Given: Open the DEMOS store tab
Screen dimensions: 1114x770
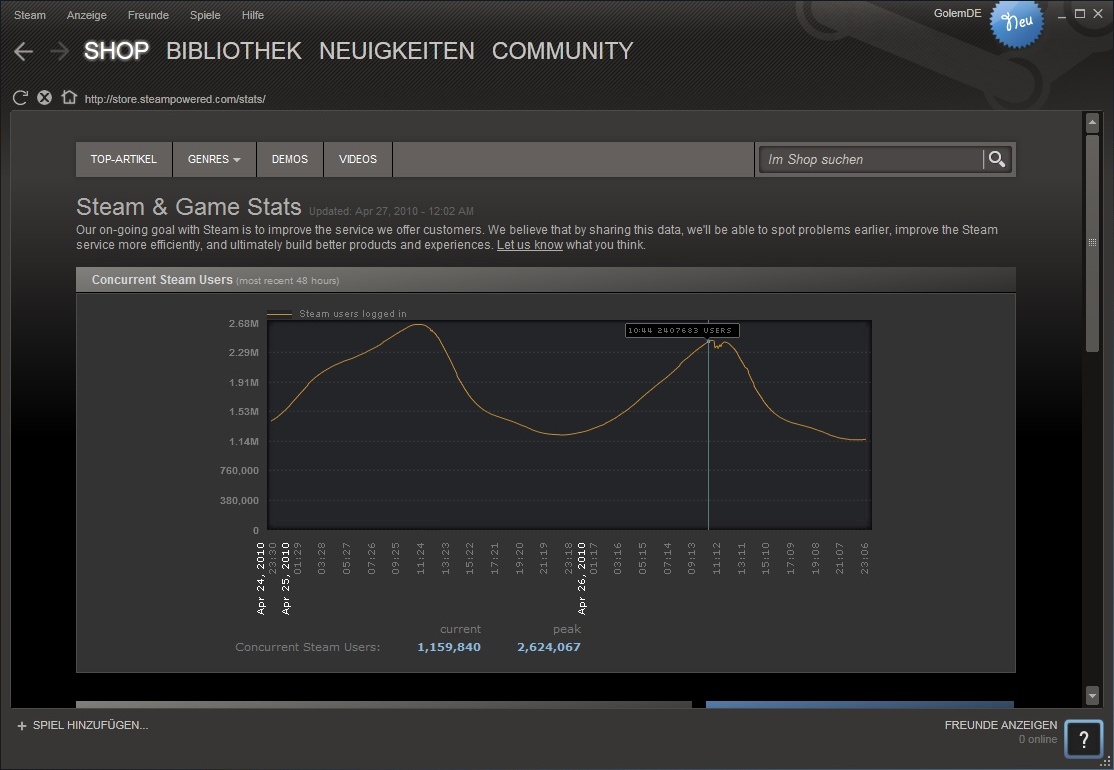Looking at the screenshot, I should pyautogui.click(x=290, y=159).
